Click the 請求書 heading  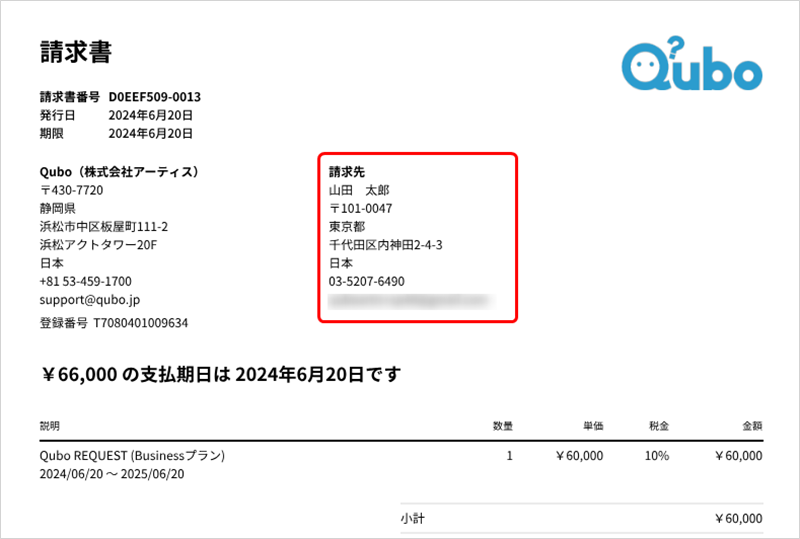pos(76,52)
